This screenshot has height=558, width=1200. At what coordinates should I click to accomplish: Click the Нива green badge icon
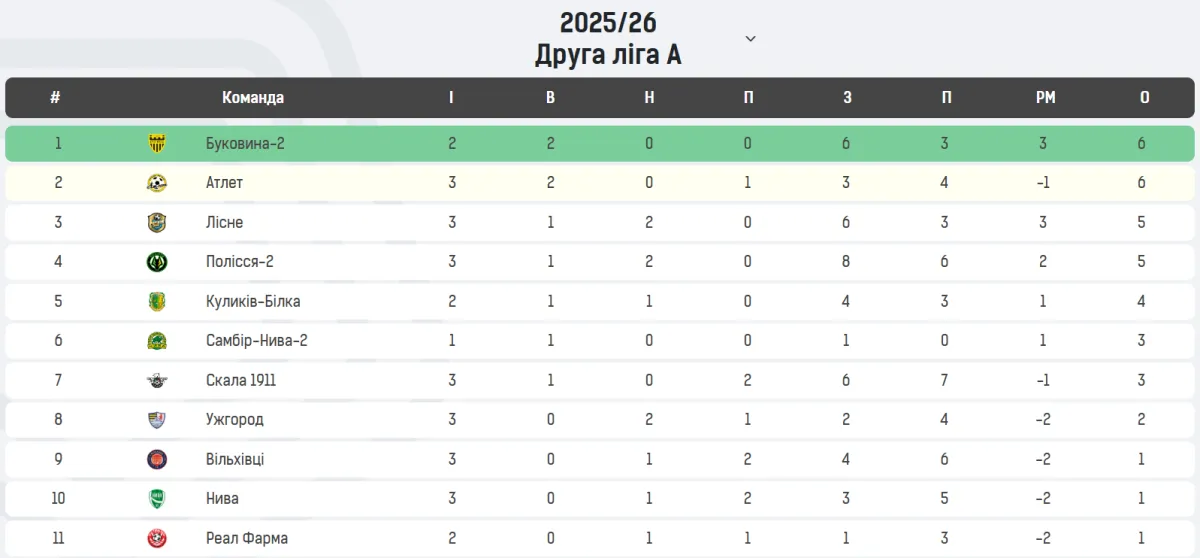pos(157,499)
